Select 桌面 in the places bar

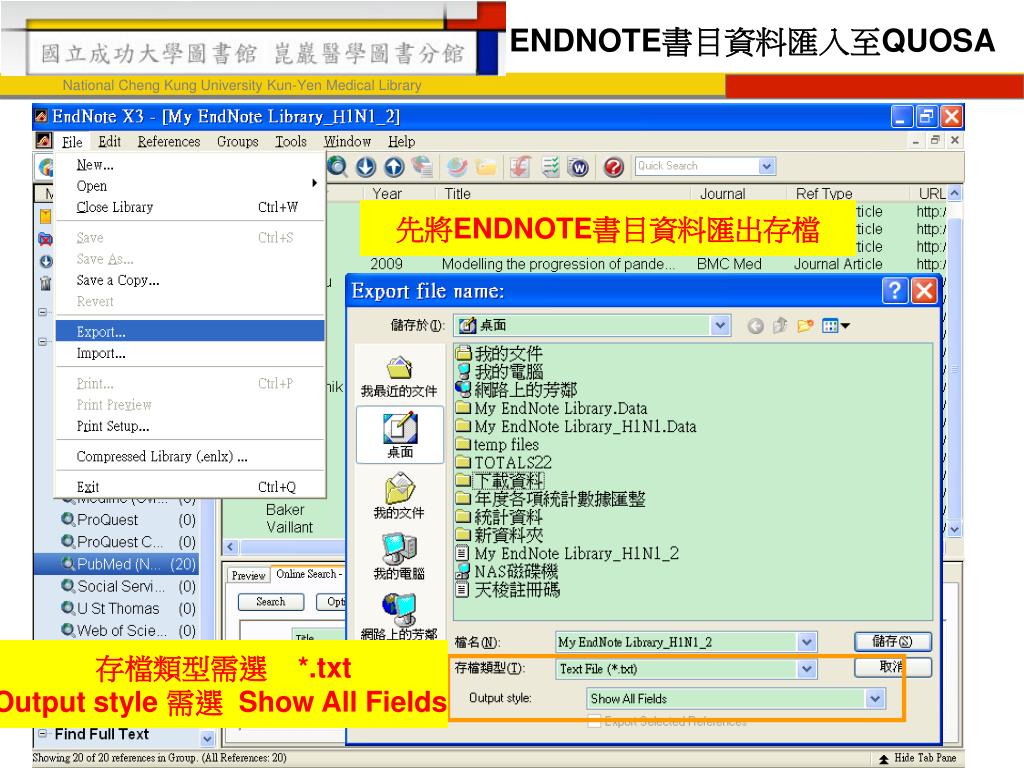tap(400, 434)
